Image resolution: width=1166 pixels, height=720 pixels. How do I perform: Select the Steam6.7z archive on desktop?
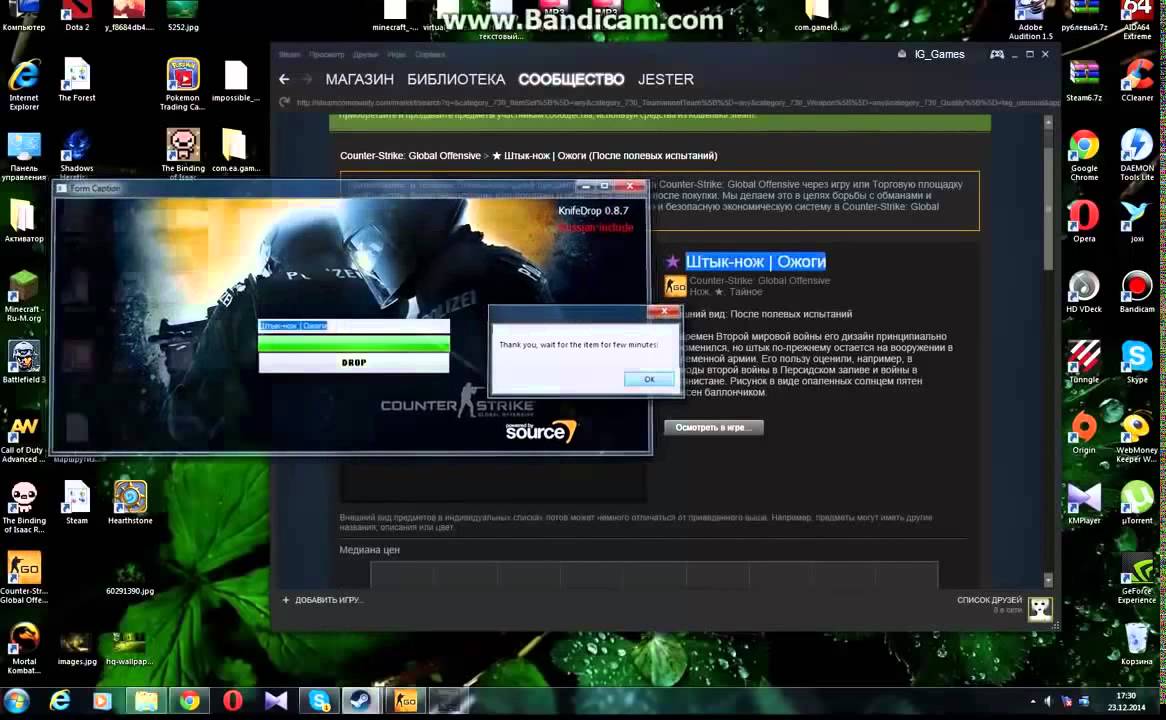coord(1084,80)
